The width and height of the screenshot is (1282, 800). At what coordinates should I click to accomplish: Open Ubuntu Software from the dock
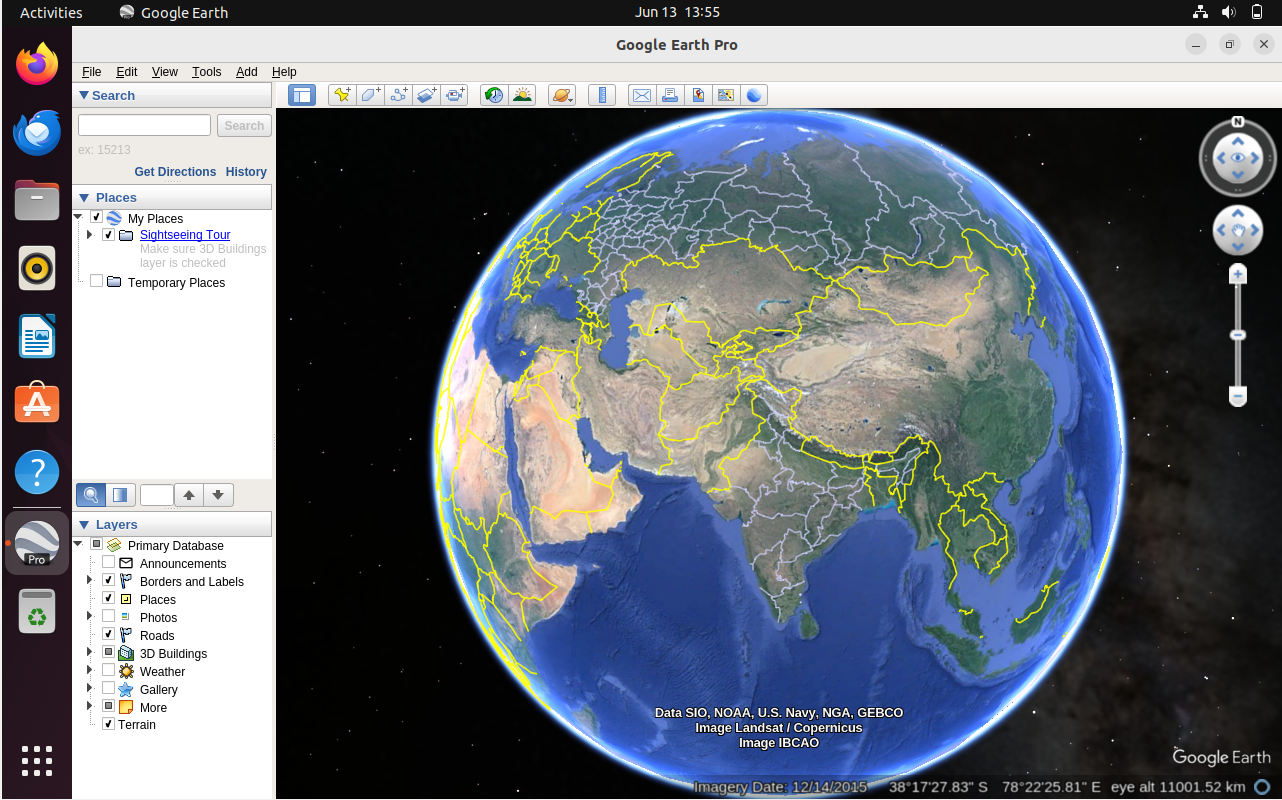pos(37,402)
